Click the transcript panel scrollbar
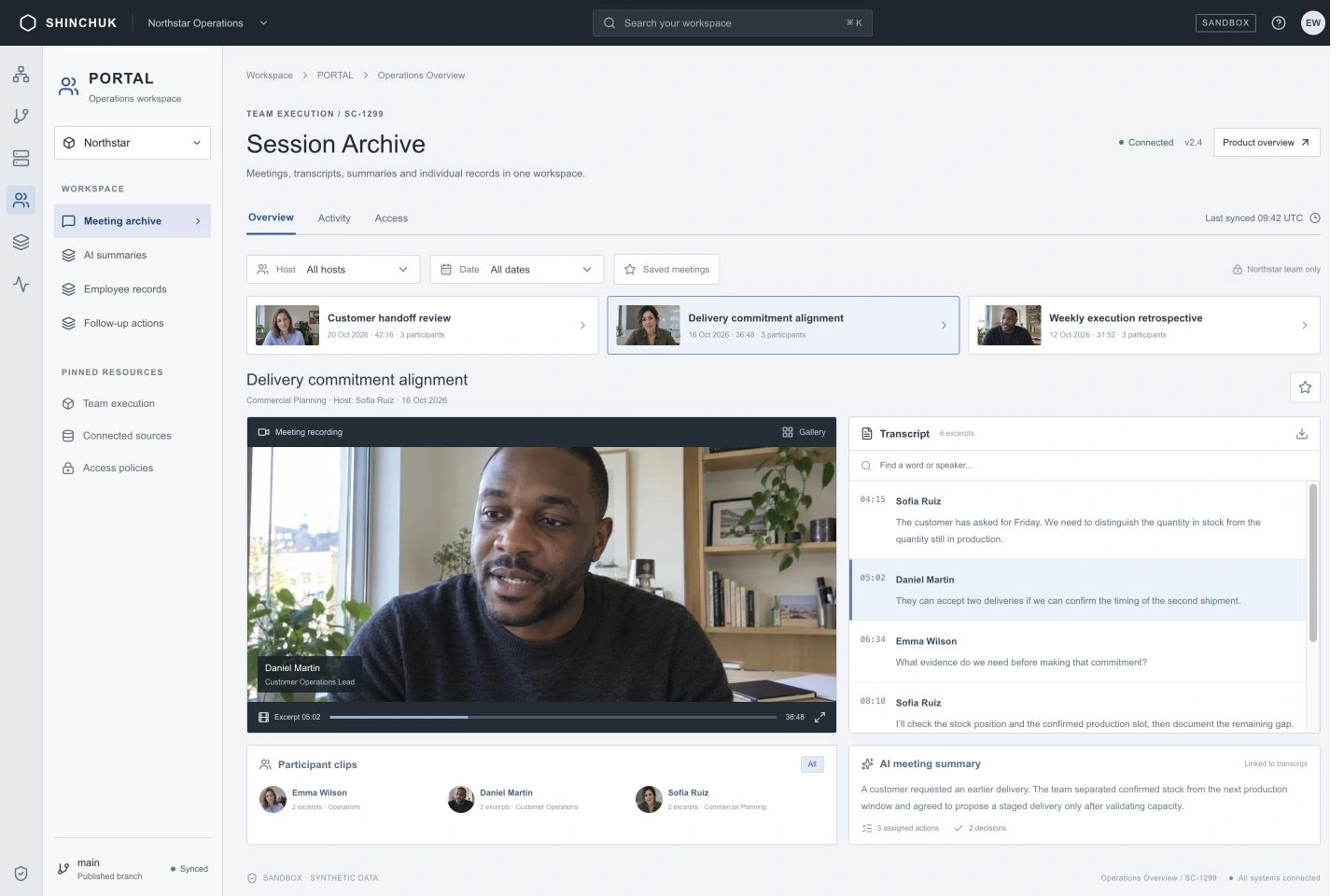The width and height of the screenshot is (1344, 896). (x=1313, y=563)
